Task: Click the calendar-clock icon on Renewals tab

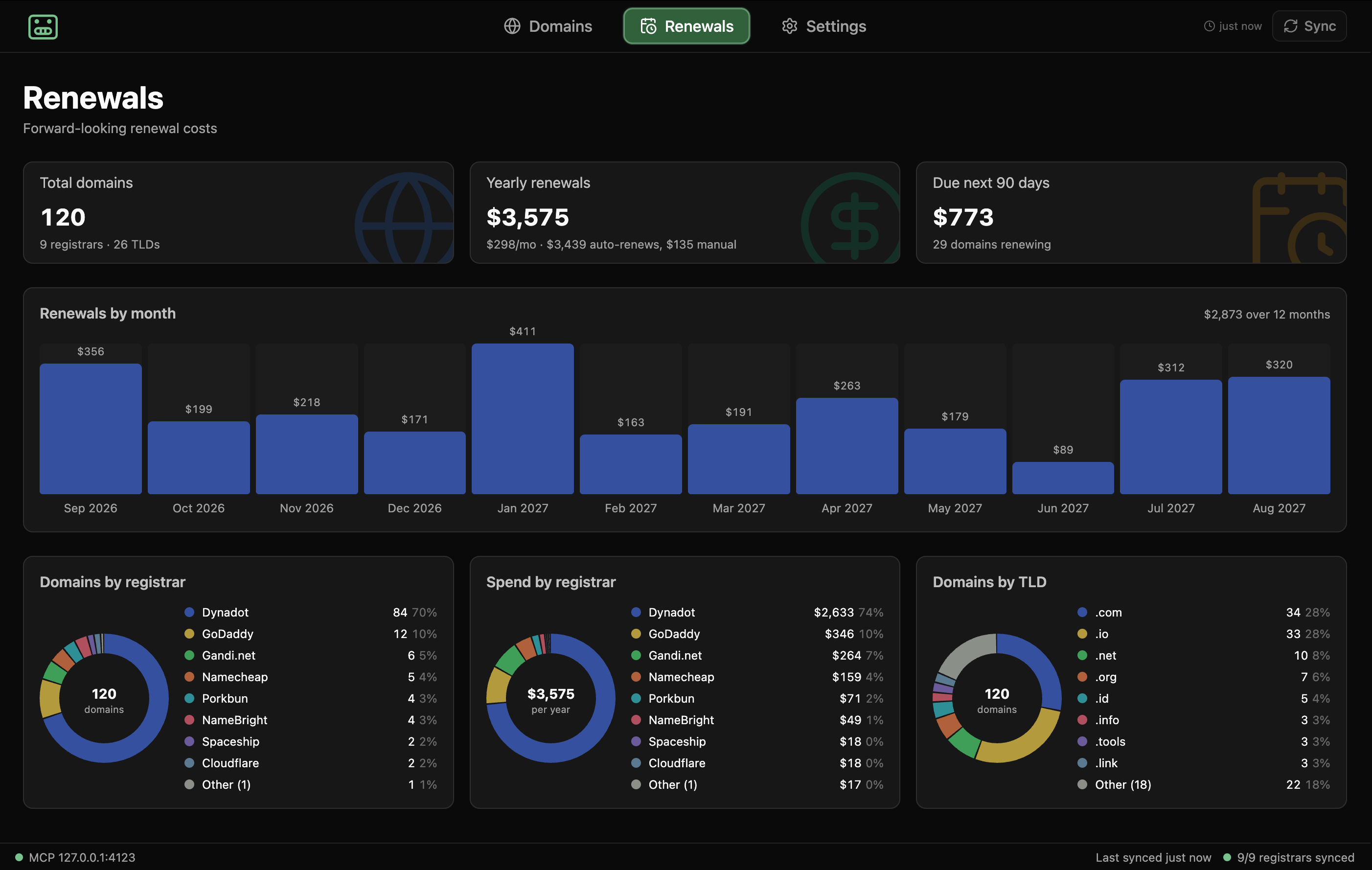Action: pyautogui.click(x=648, y=26)
